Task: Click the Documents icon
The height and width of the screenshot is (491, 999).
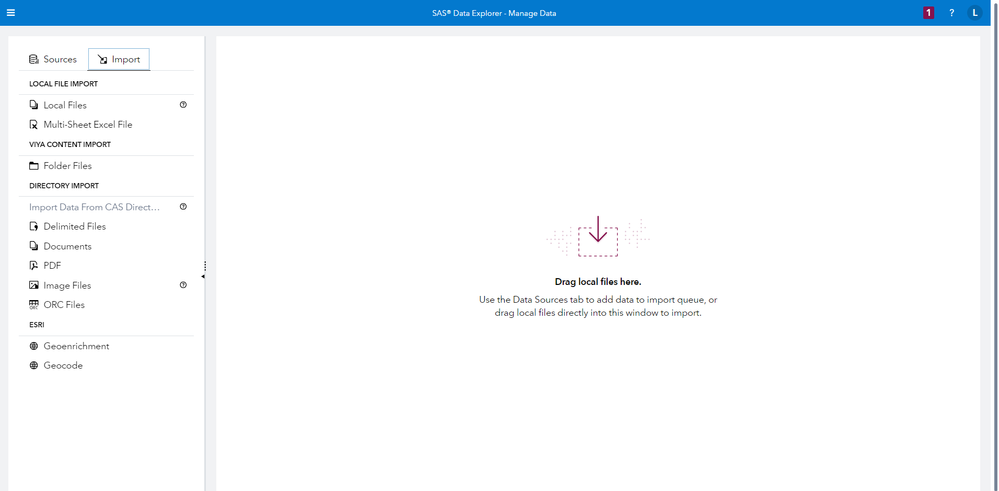Action: [34, 246]
